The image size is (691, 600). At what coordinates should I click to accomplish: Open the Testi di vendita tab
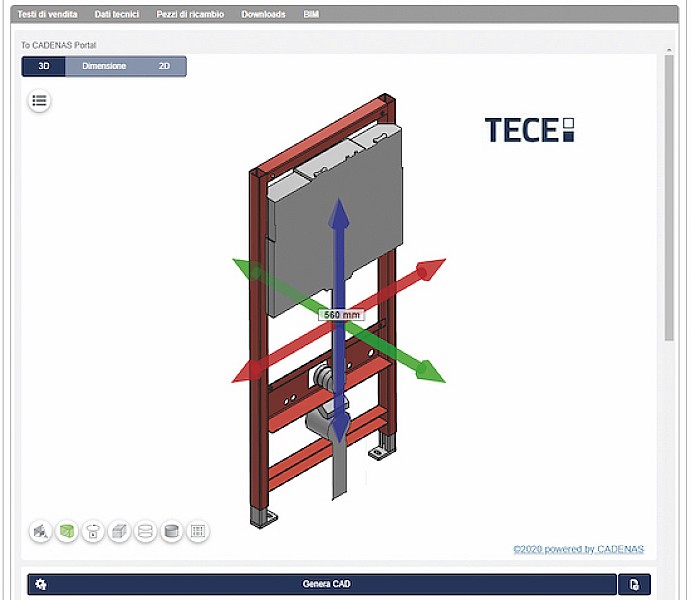[47, 14]
